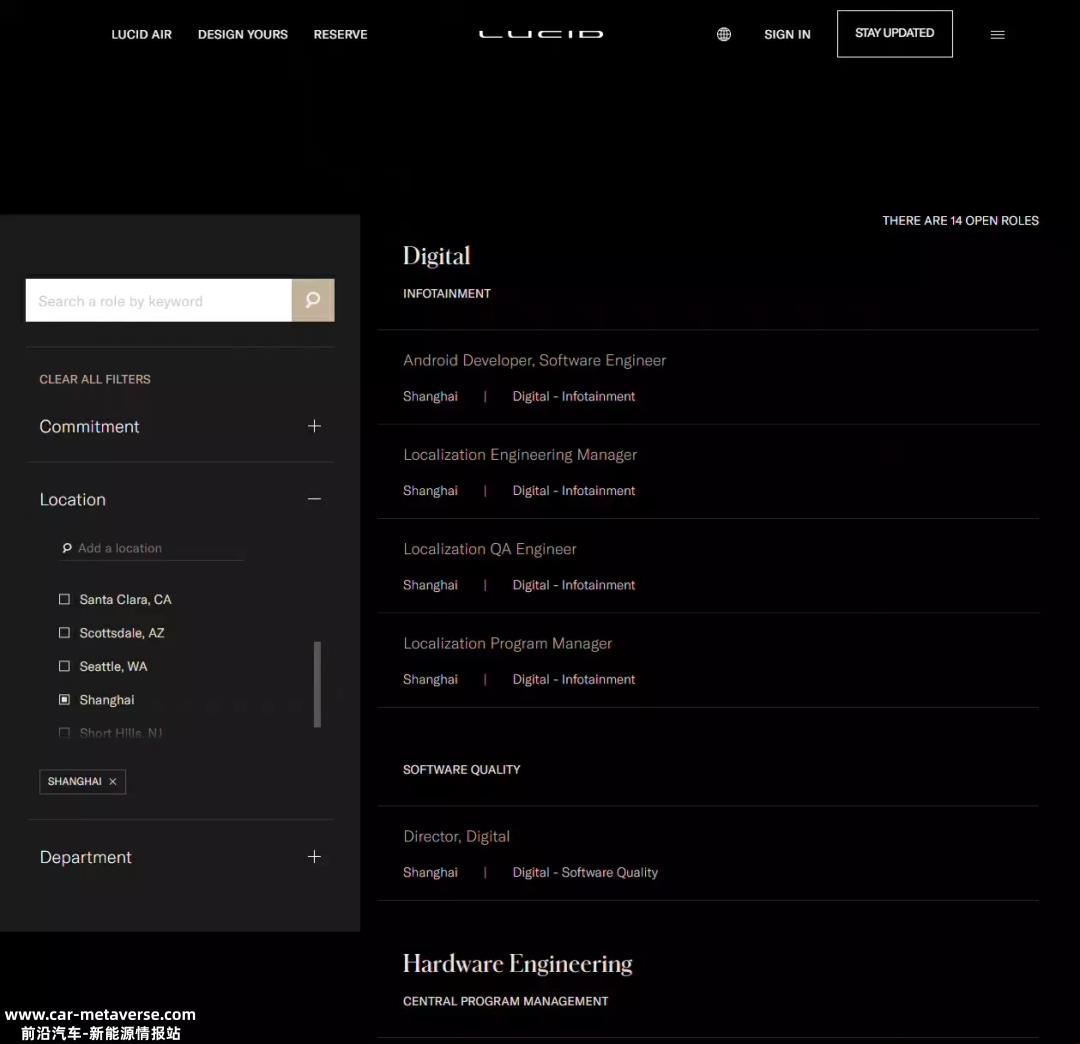Click the Lucid logo
This screenshot has width=1080, height=1044.
(541, 34)
